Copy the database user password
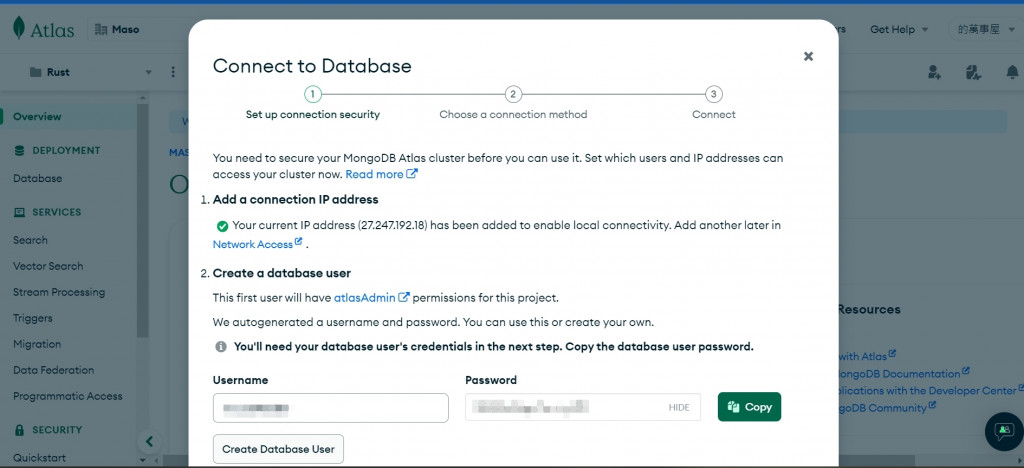The width and height of the screenshot is (1024, 468). coord(749,407)
